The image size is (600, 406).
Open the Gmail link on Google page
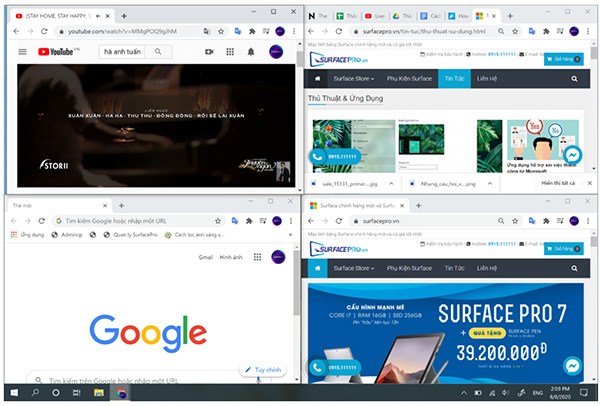point(205,257)
